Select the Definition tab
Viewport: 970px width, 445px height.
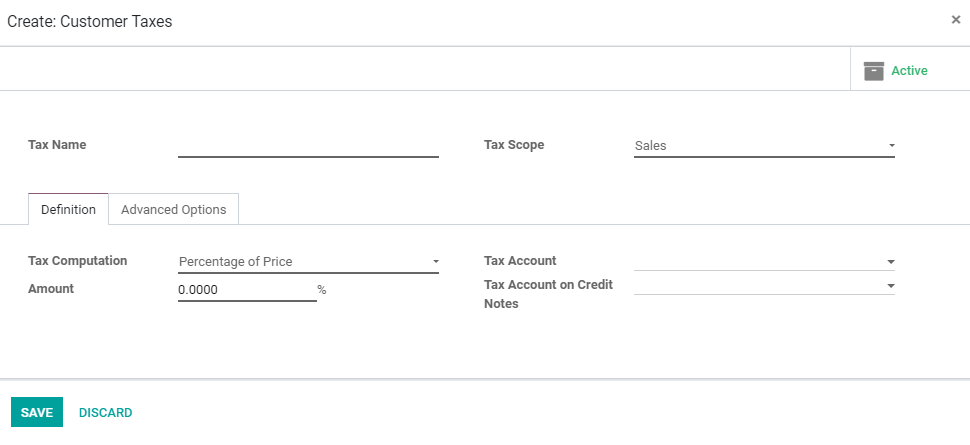[68, 209]
